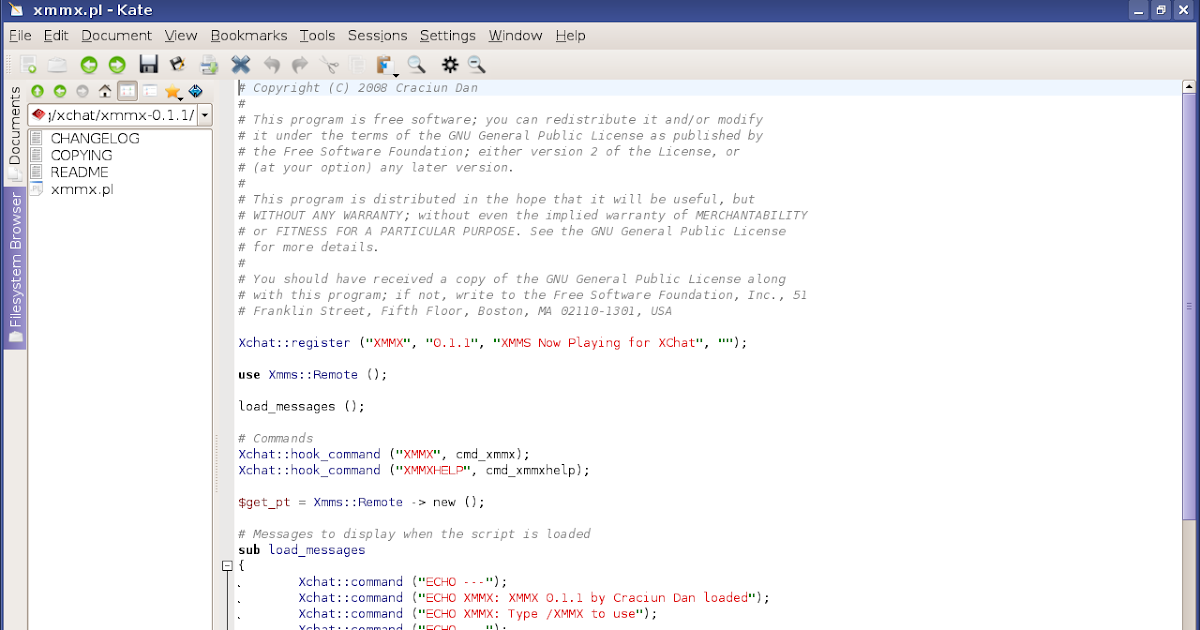1200x630 pixels.
Task: Click the editor vertical scrollbar thumb
Action: [1190, 305]
